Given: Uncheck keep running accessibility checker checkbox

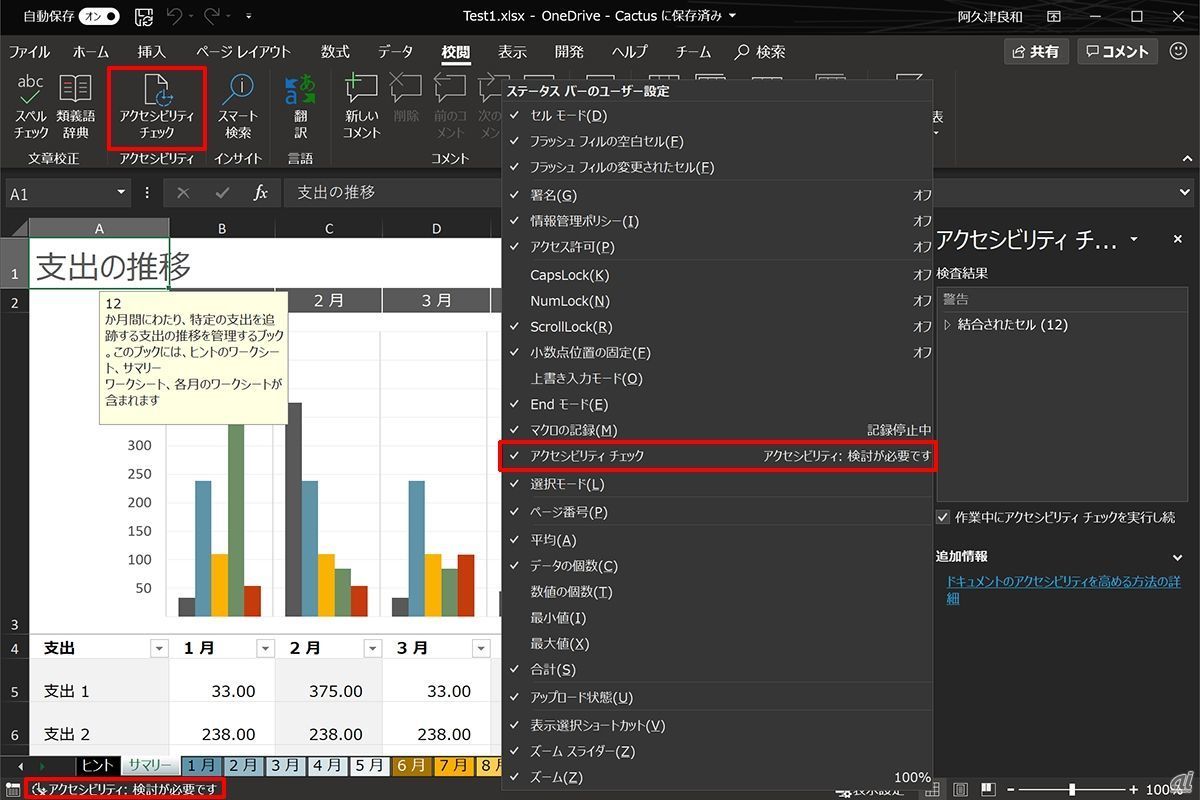Looking at the screenshot, I should click(x=943, y=517).
